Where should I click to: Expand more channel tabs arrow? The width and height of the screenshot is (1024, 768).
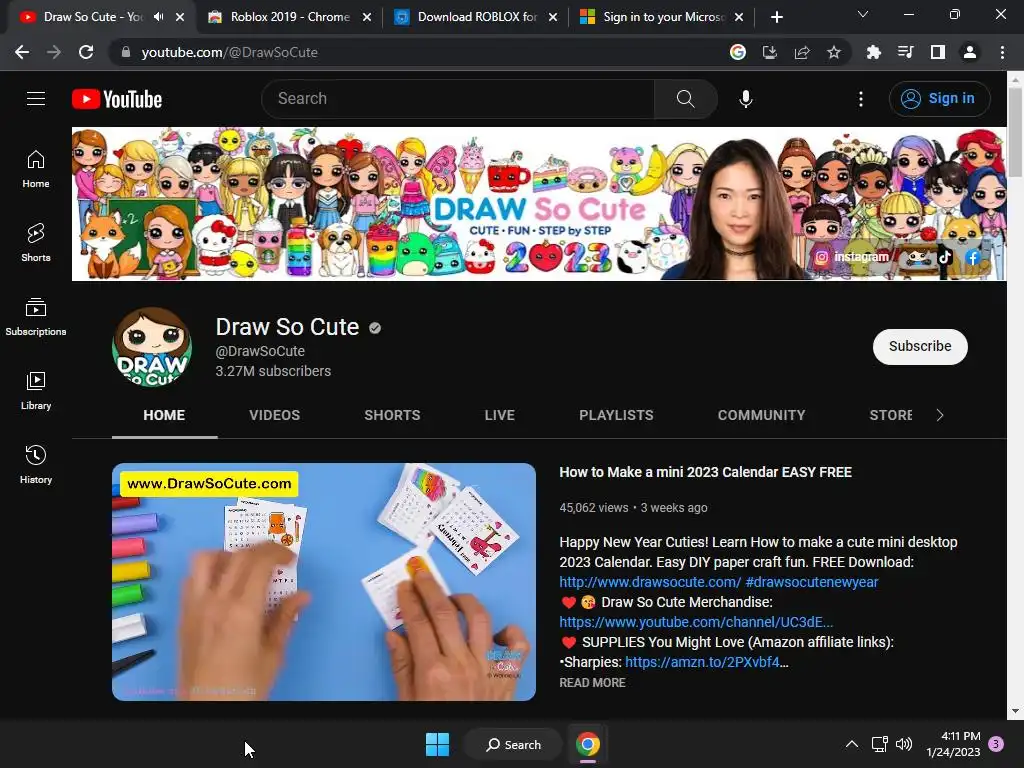click(x=940, y=415)
